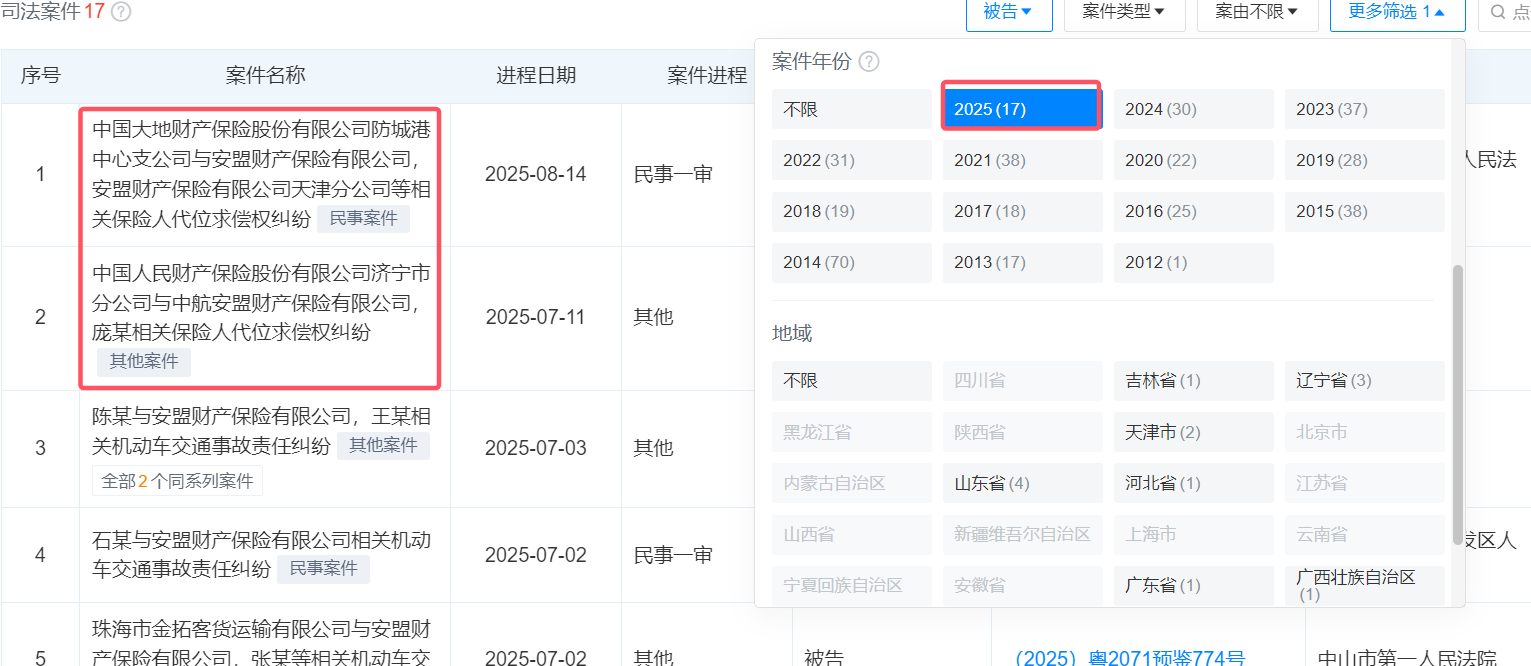
Task: Select year filter 2025 (17)
Action: click(1022, 109)
